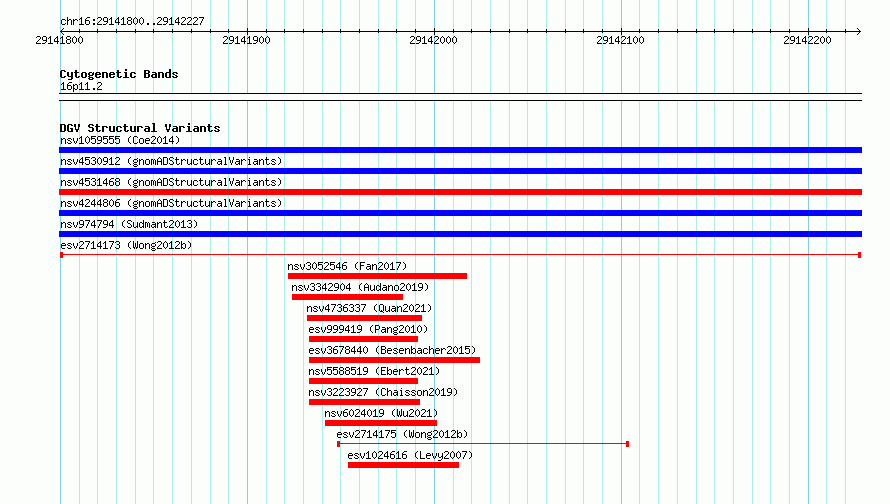The height and width of the screenshot is (504, 890).
Task: Click the red bar under nsv4531468
Action: [x=460, y=192]
